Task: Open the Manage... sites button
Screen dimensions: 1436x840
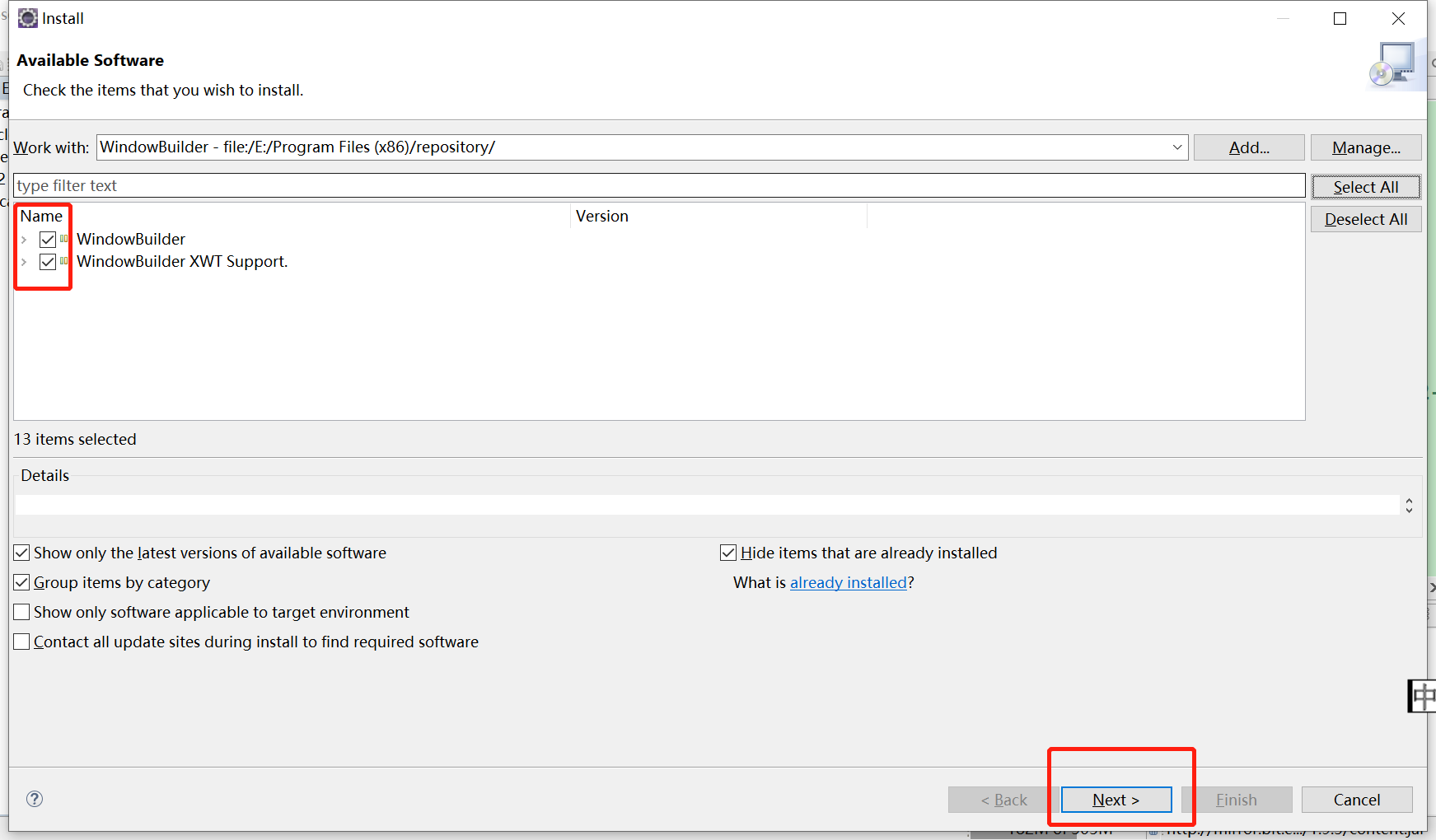Action: [1366, 147]
